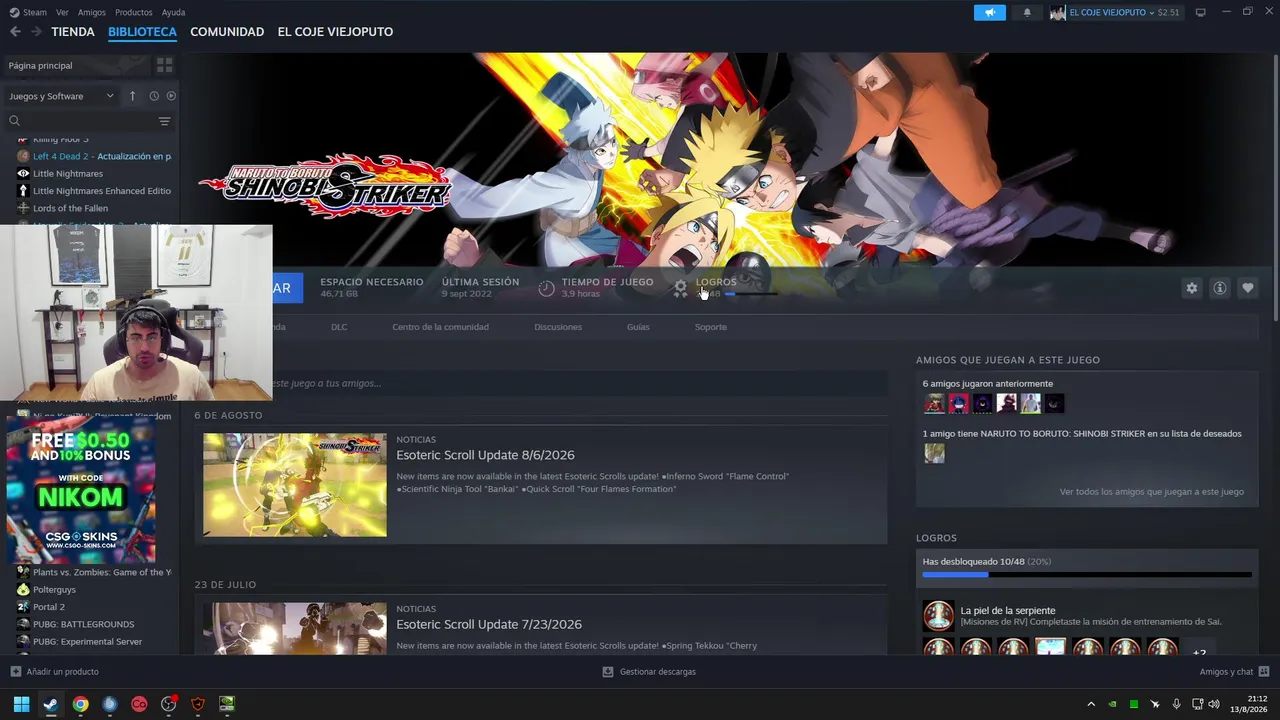Screen dimensions: 1280x720
Task: Click the 8/6/2026 update news thumbnail
Action: click(x=295, y=485)
